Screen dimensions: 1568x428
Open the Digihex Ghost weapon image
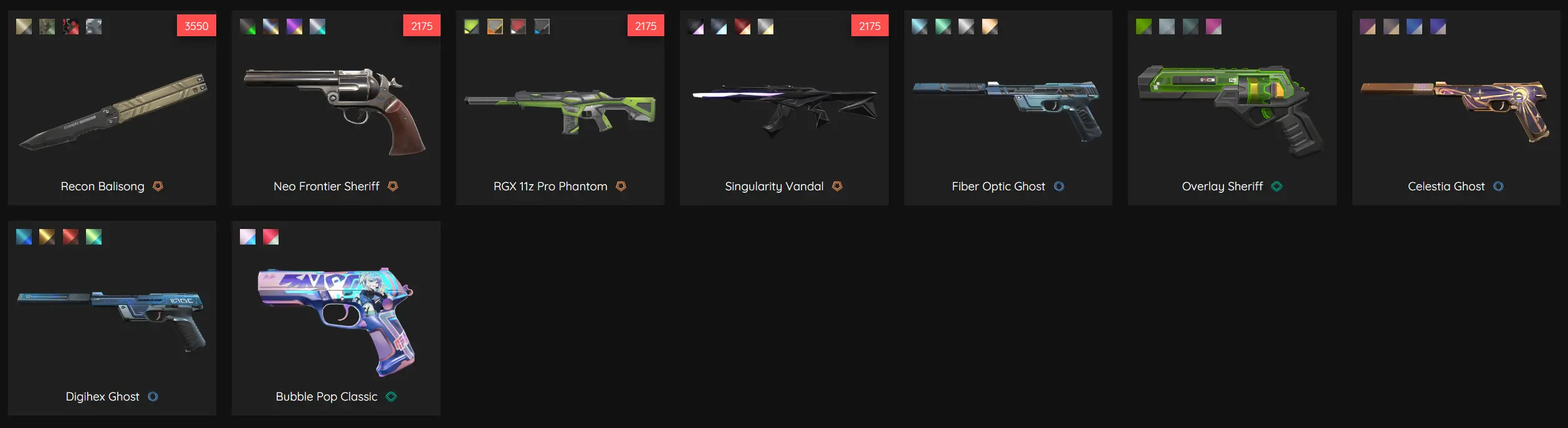(112, 319)
